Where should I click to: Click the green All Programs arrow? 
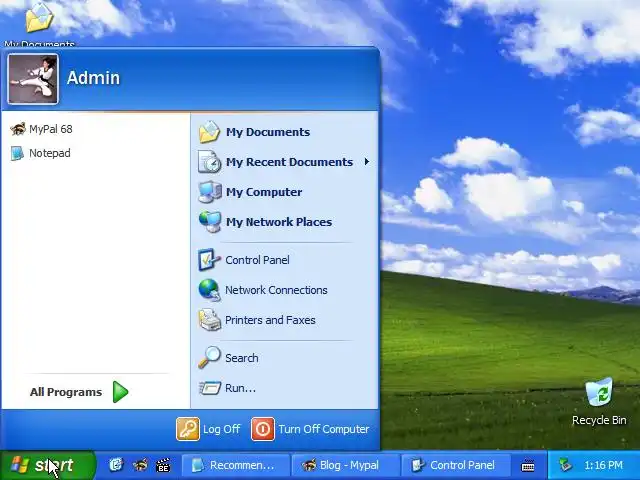120,392
